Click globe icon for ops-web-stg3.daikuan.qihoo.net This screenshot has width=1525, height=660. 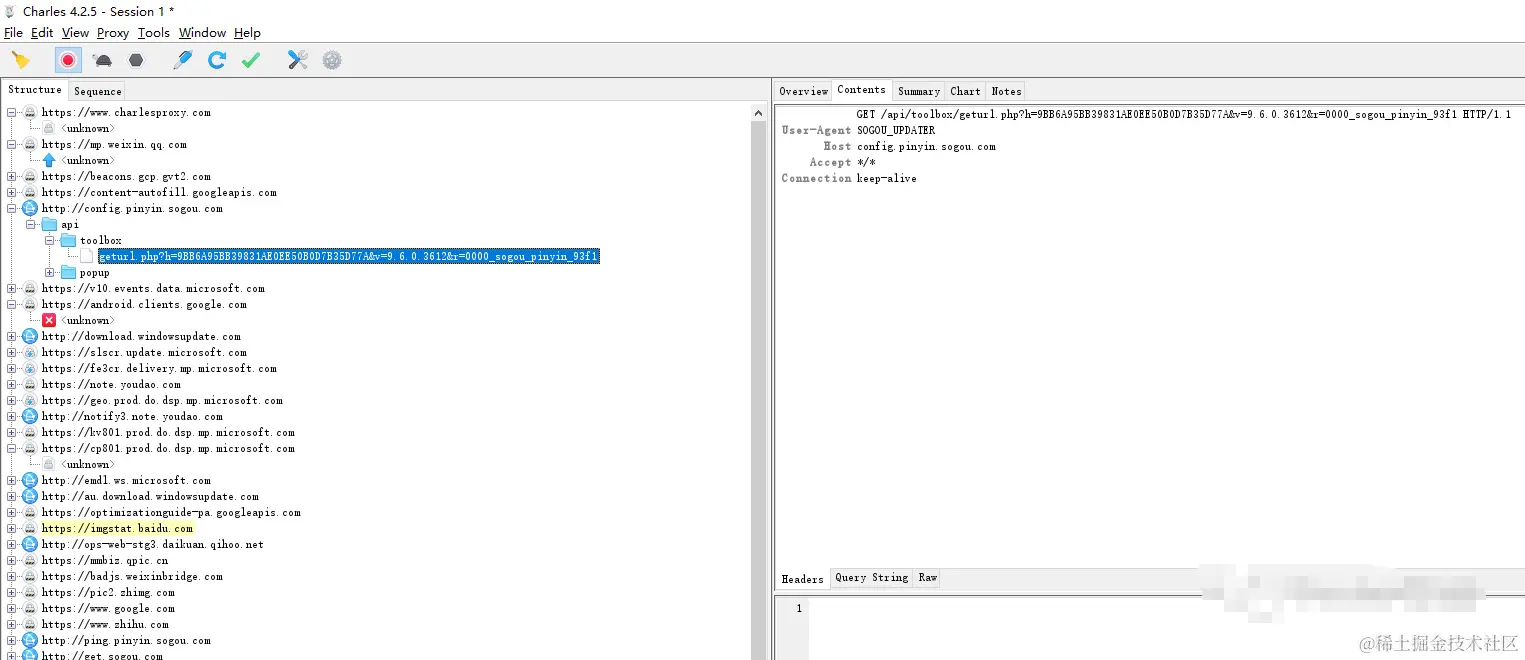[30, 545]
